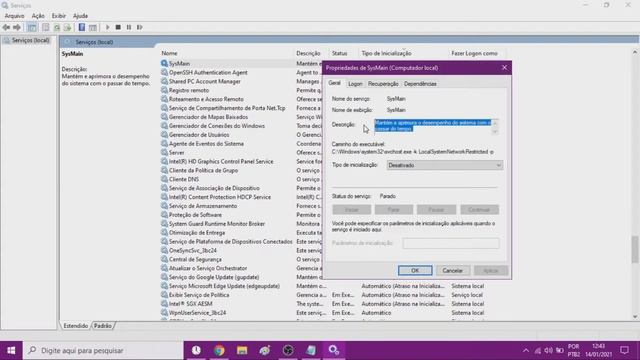Image resolution: width=640 pixels, height=360 pixels.
Task: Click the gear icon beside Registro remoto
Action: point(164,90)
